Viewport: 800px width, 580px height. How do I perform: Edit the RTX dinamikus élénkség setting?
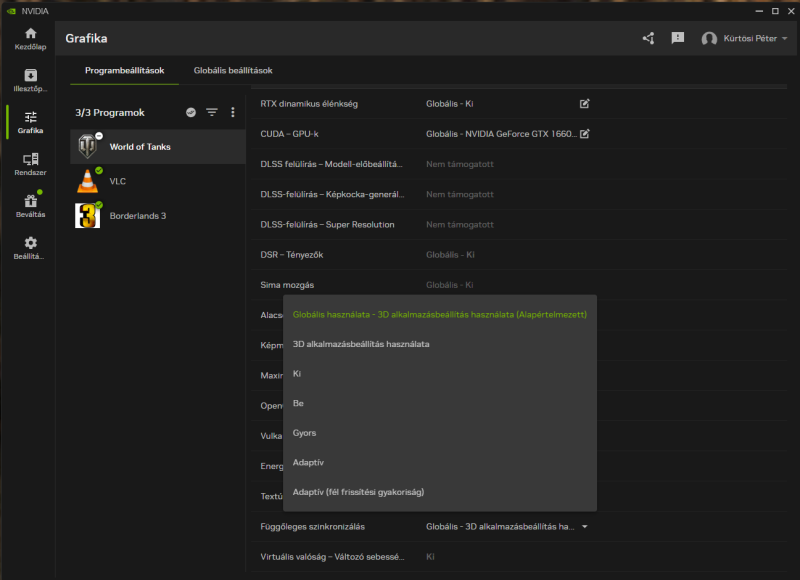[x=585, y=104]
